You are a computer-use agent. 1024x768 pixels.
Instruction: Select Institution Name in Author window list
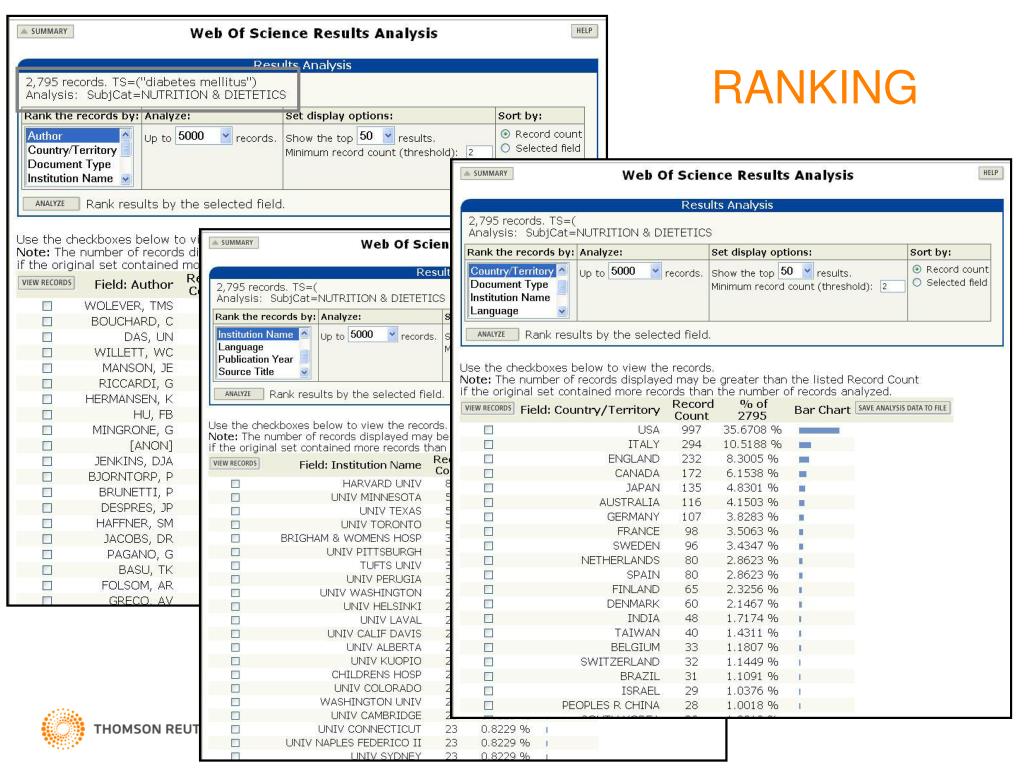coord(72,178)
